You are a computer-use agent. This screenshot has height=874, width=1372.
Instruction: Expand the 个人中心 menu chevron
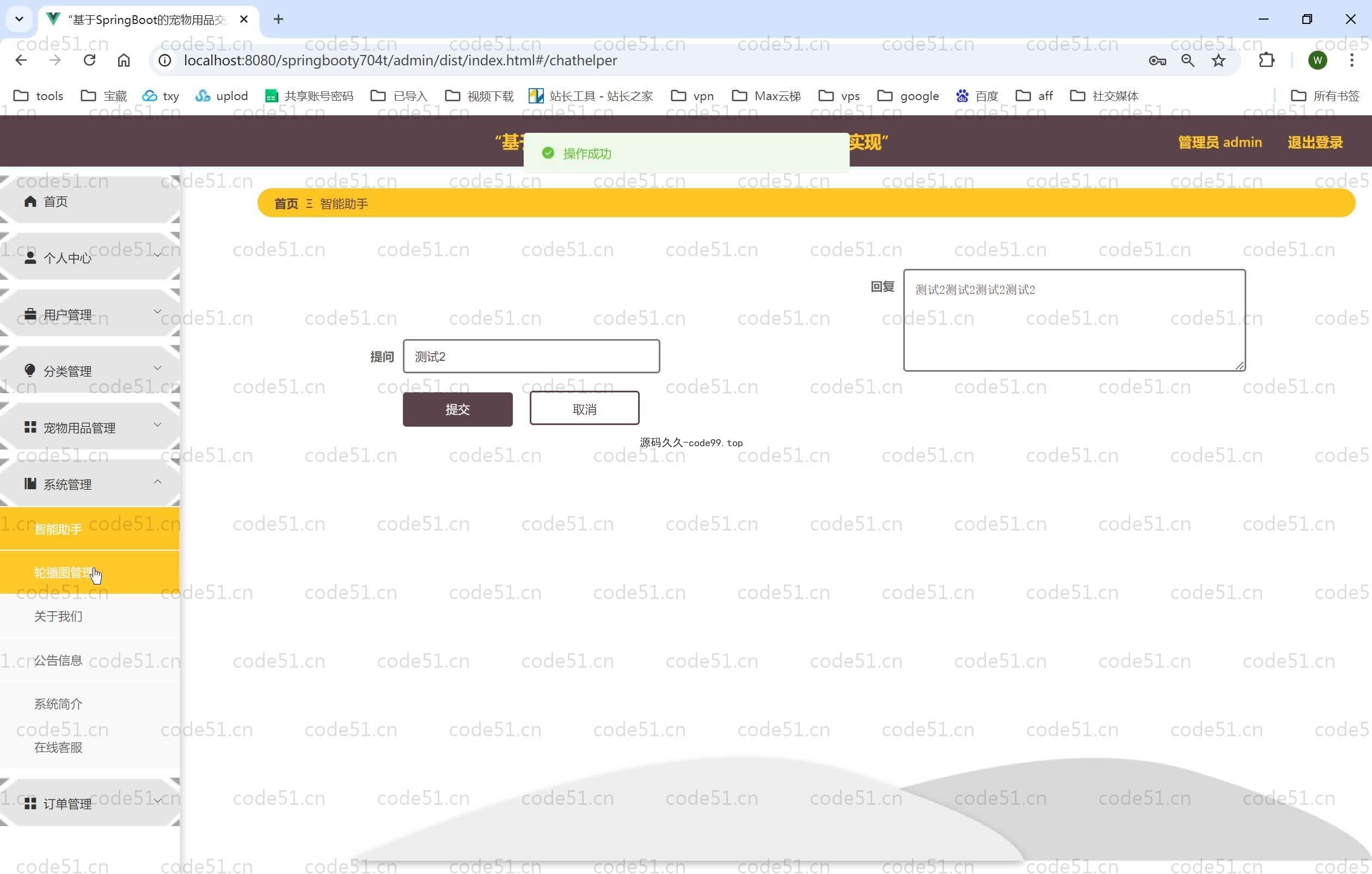(158, 255)
